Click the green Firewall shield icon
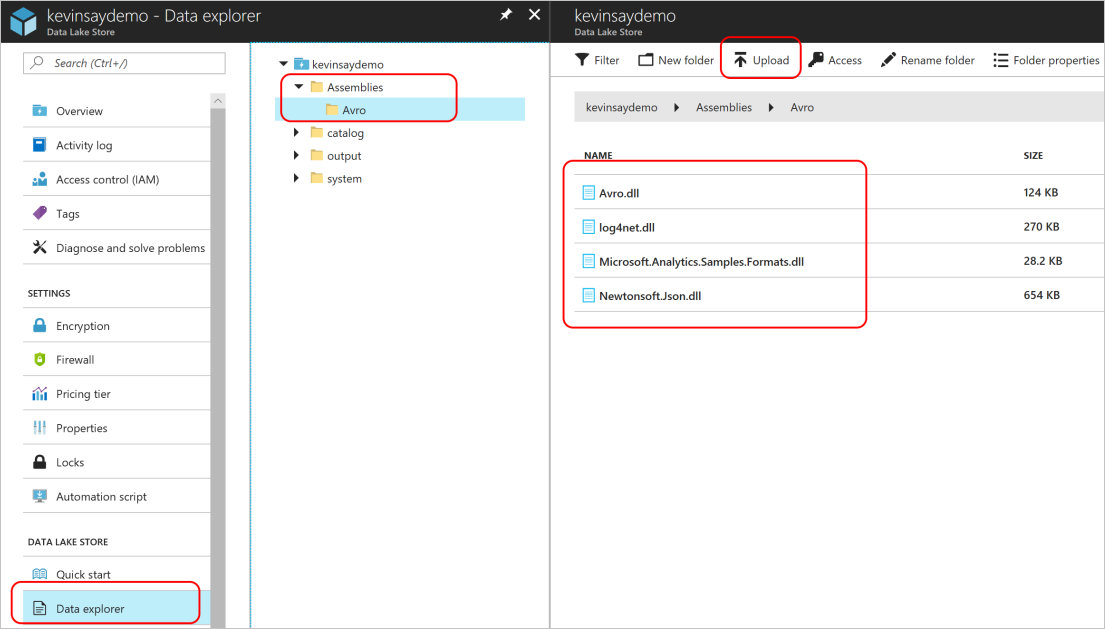1105x629 pixels. [x=39, y=359]
